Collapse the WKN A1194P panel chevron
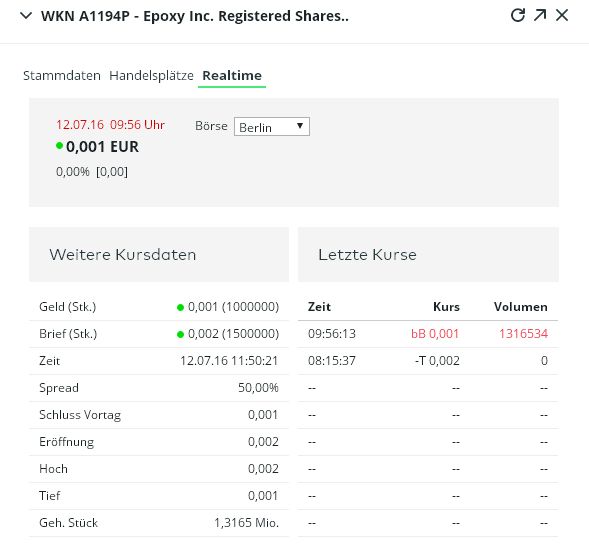The width and height of the screenshot is (589, 544). [26, 16]
